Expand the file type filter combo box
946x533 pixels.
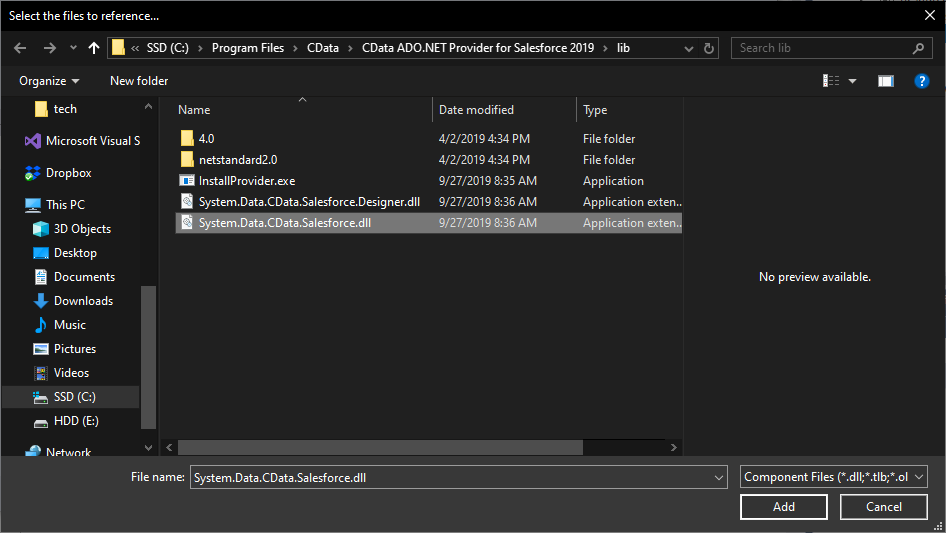point(835,478)
